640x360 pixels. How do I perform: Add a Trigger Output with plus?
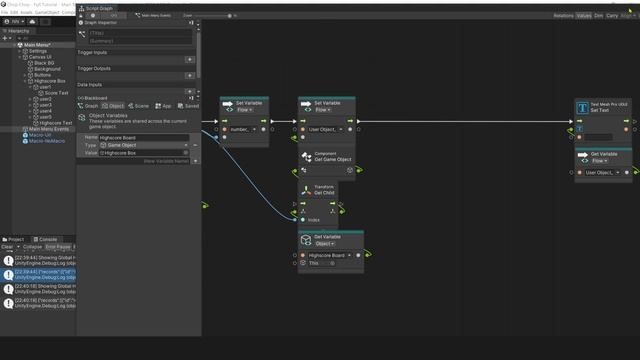tap(190, 76)
